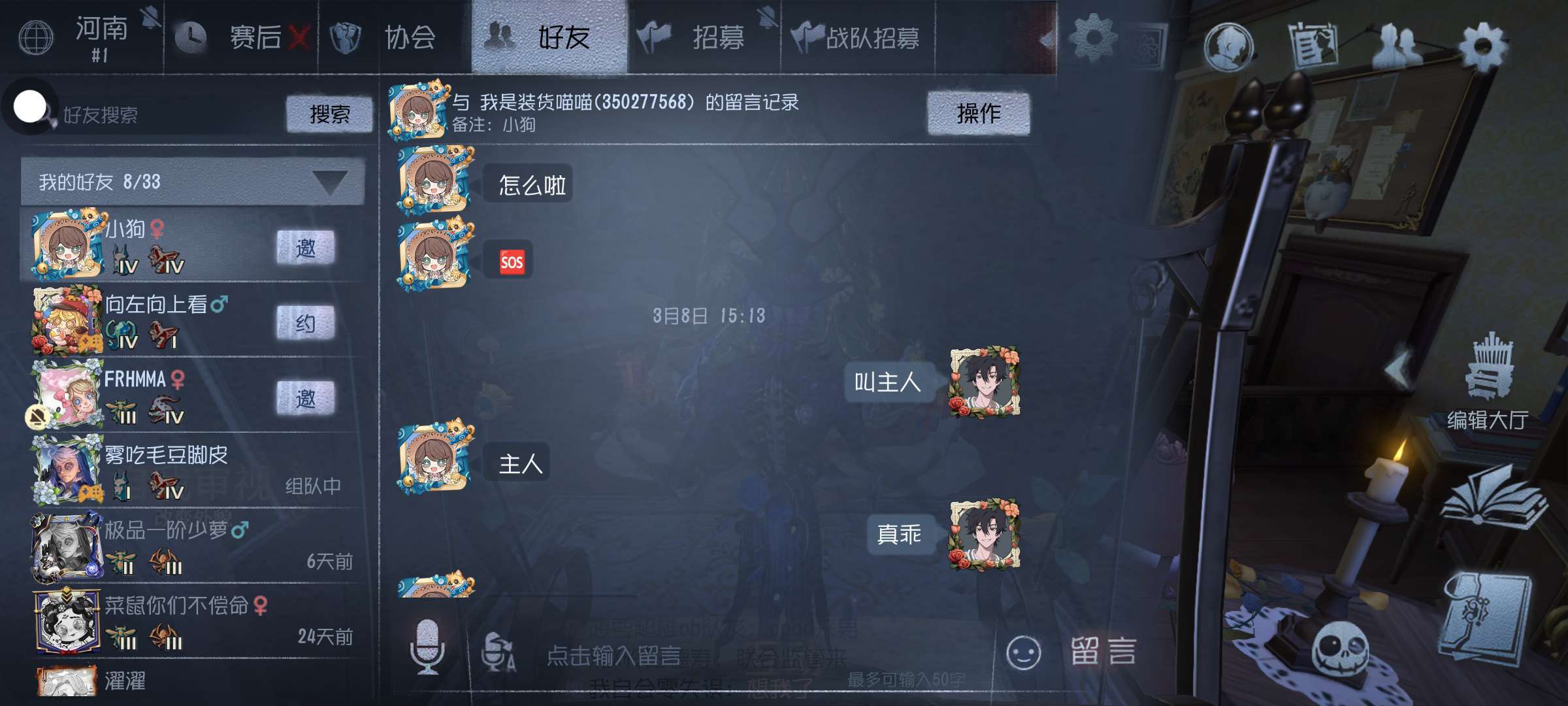Open the character profile portrait icon
Image resolution: width=1568 pixels, height=706 pixels.
[x=1229, y=46]
